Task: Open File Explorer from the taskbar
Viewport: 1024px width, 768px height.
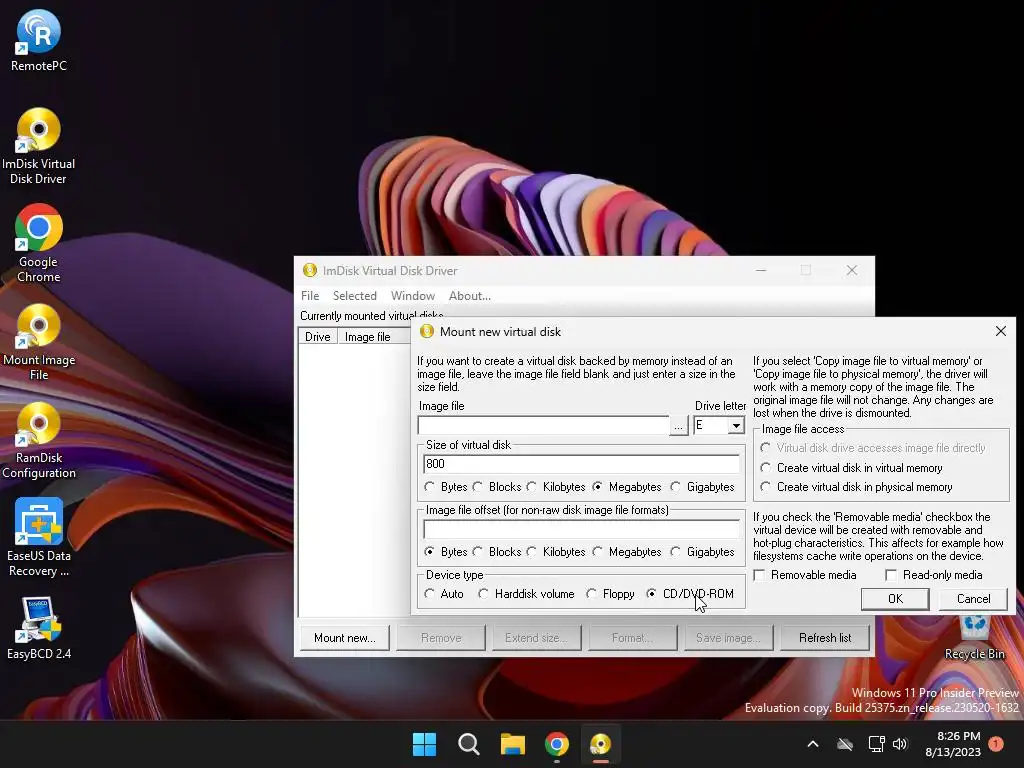Action: coord(513,744)
